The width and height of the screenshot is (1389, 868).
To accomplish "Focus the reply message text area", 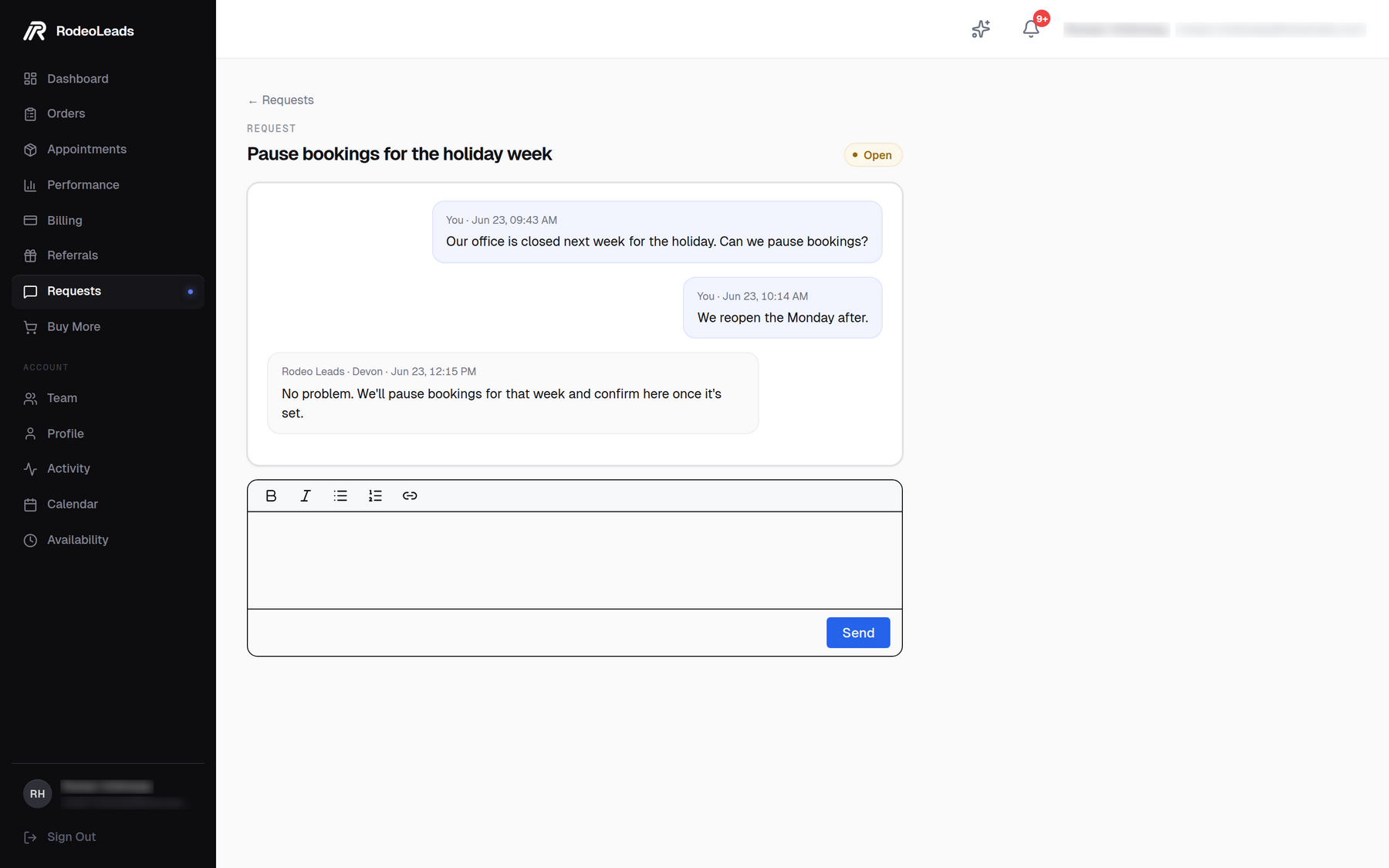I will tap(575, 560).
